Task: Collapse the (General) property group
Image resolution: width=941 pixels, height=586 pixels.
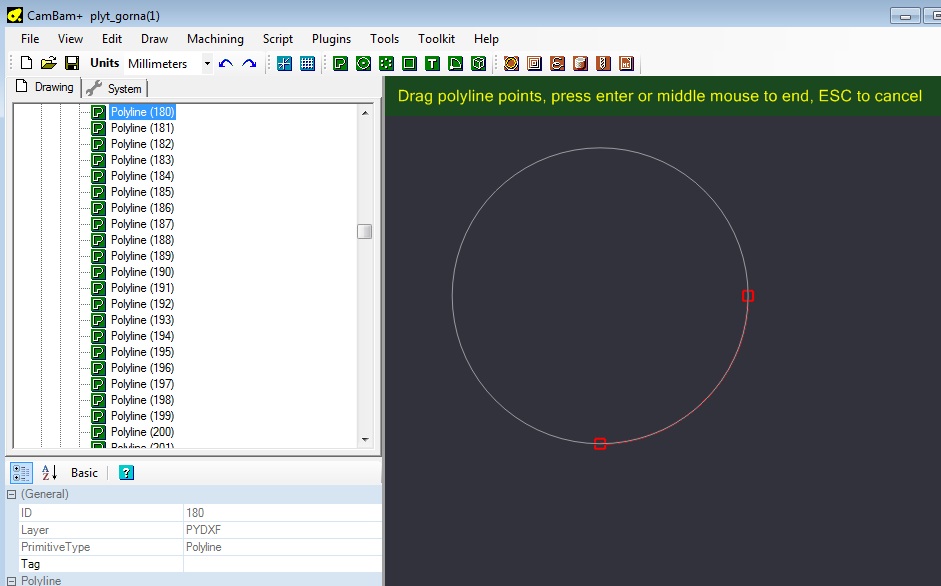Action: [11, 494]
